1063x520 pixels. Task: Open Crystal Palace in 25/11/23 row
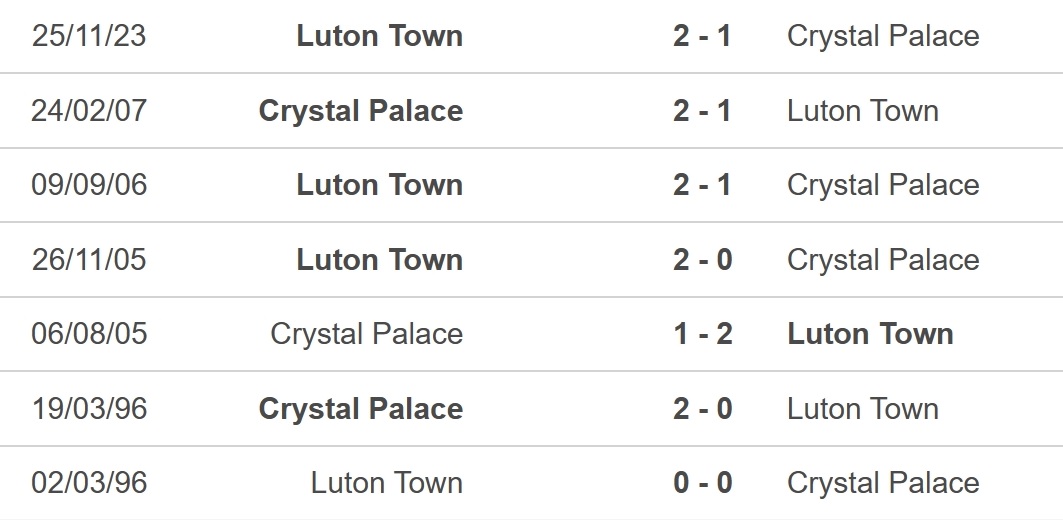[883, 36]
